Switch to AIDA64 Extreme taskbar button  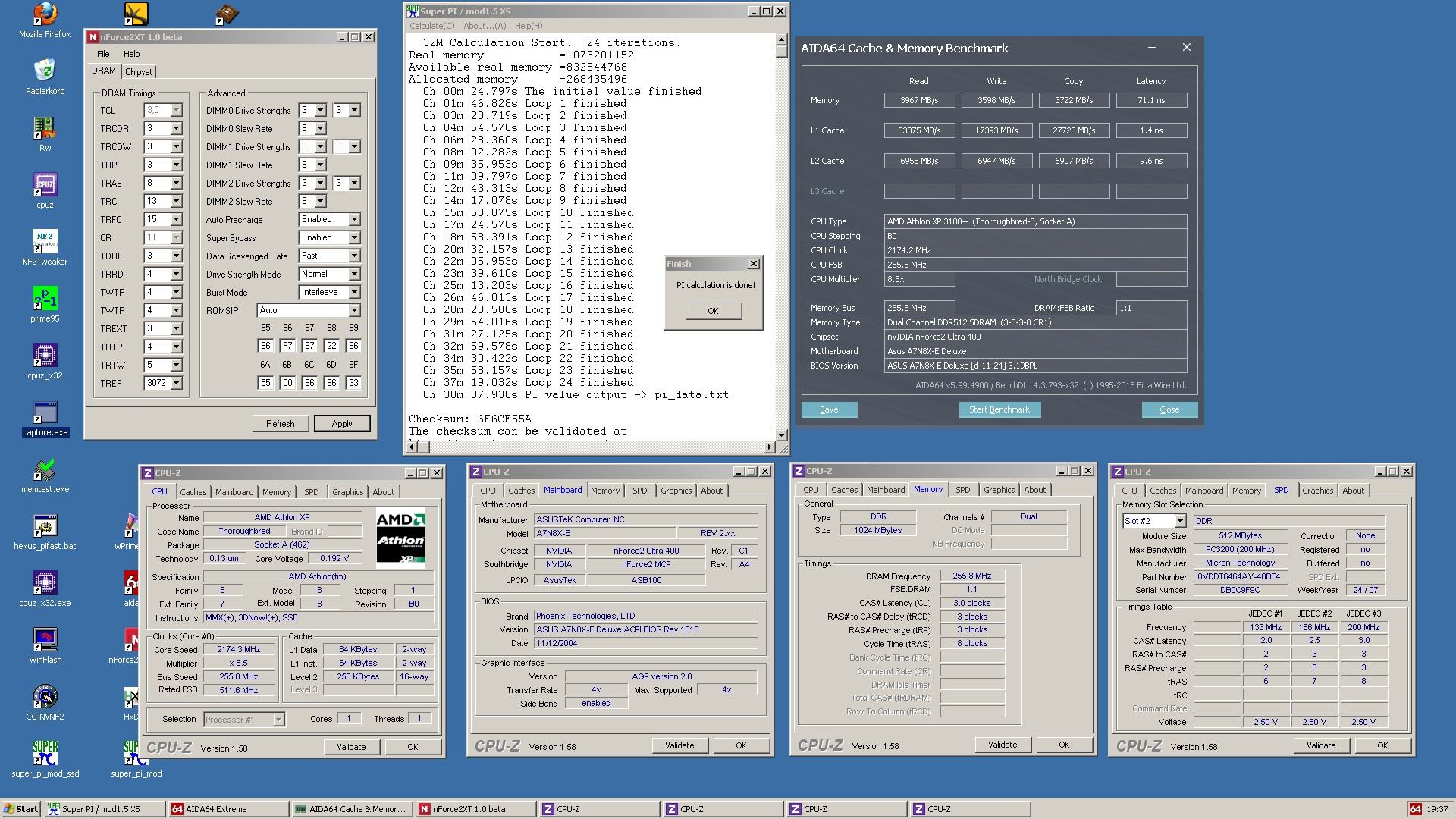pos(228,809)
